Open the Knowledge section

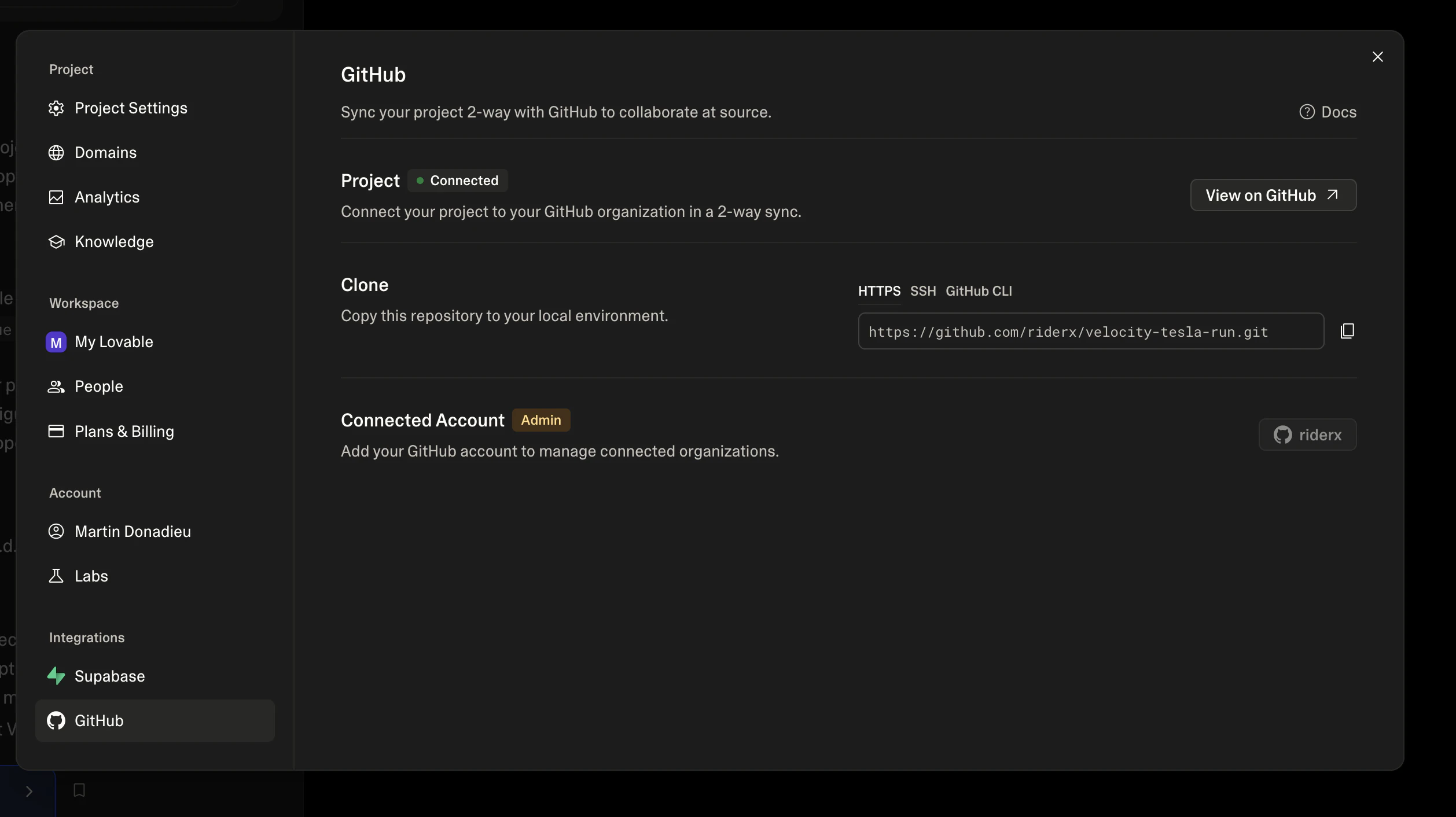click(113, 241)
